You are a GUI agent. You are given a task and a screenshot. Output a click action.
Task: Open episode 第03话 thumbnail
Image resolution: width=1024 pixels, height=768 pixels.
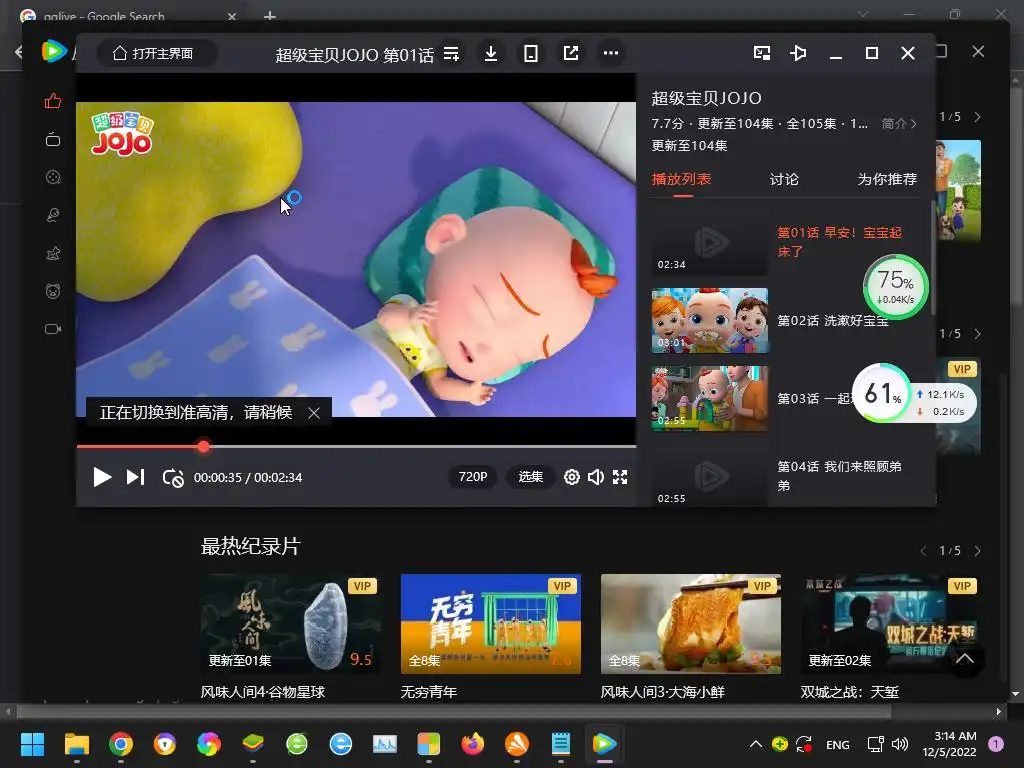click(710, 398)
